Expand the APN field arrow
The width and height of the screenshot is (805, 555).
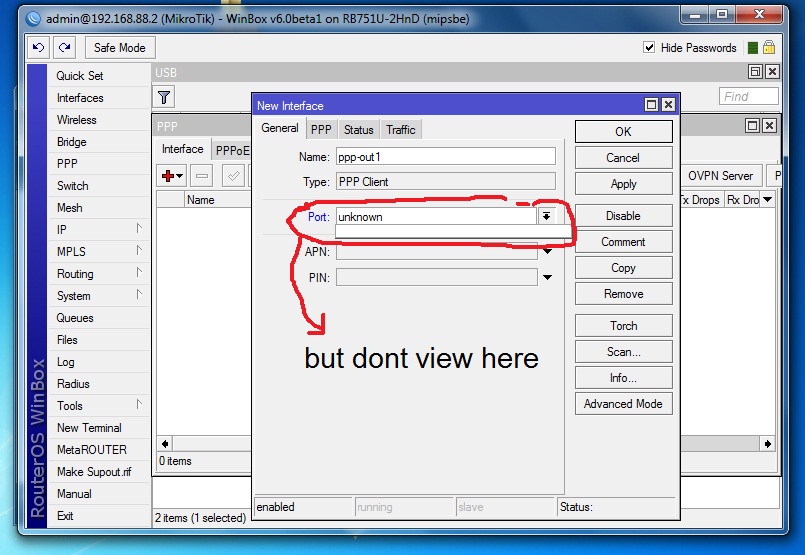[x=547, y=251]
